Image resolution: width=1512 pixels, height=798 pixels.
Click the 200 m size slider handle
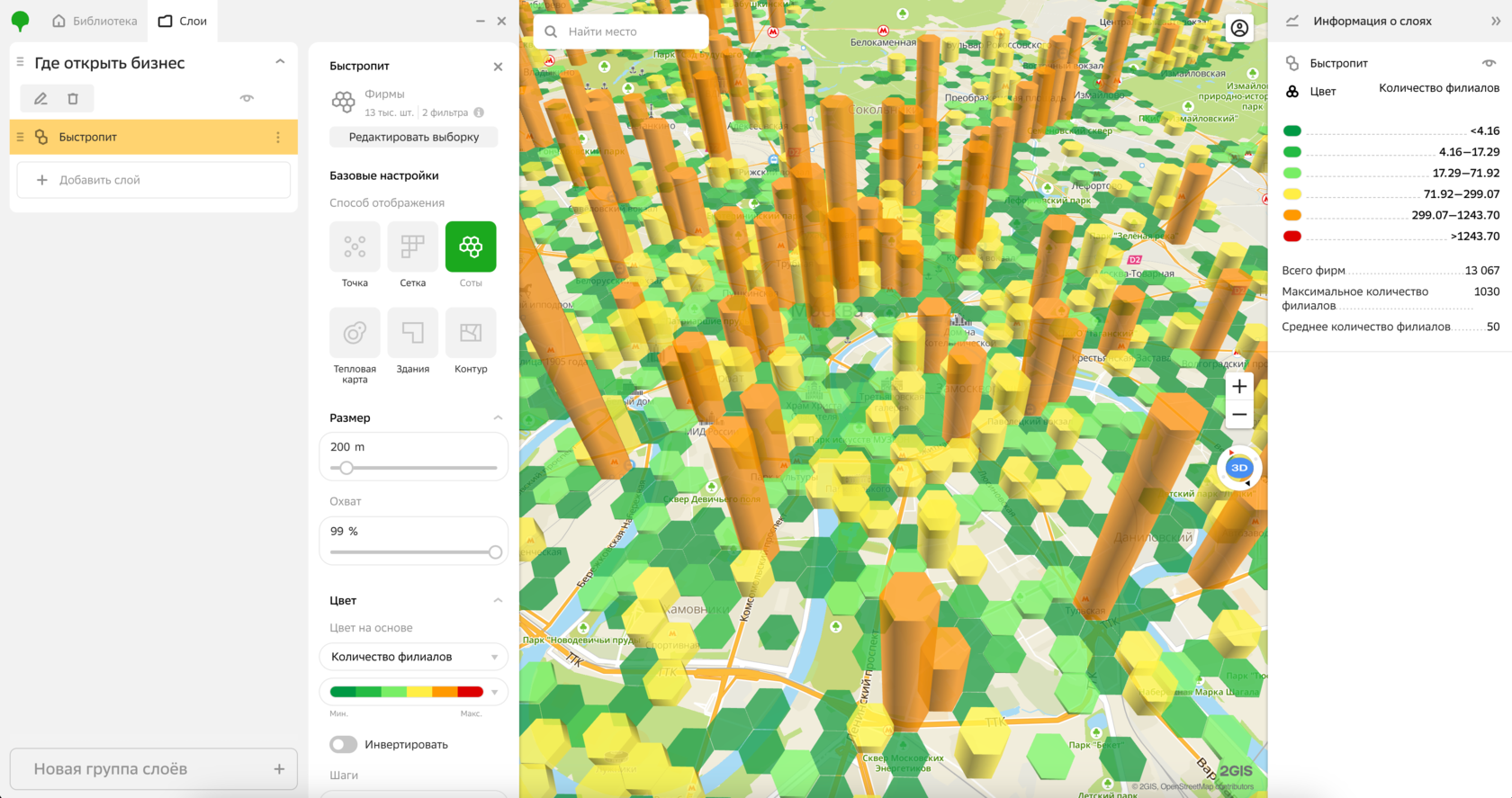pos(346,468)
